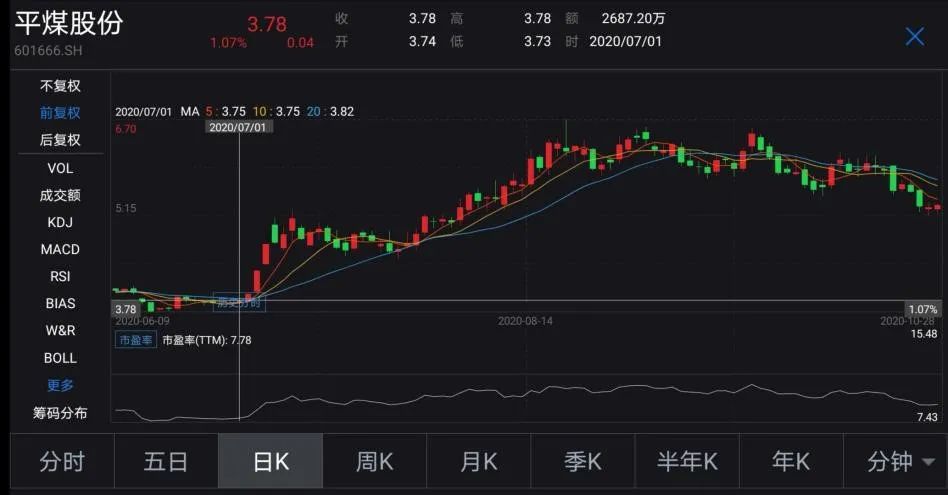This screenshot has height=495, width=948.
Task: Select 前复权 price adjustment option
Action: click(60, 112)
